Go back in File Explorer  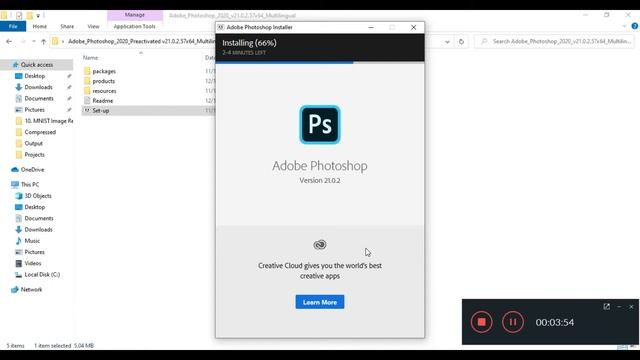pyautogui.click(x=9, y=41)
